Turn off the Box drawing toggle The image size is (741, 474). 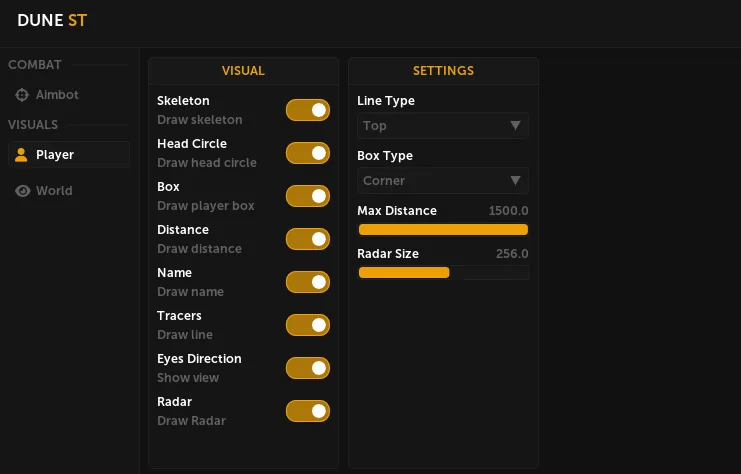(308, 196)
